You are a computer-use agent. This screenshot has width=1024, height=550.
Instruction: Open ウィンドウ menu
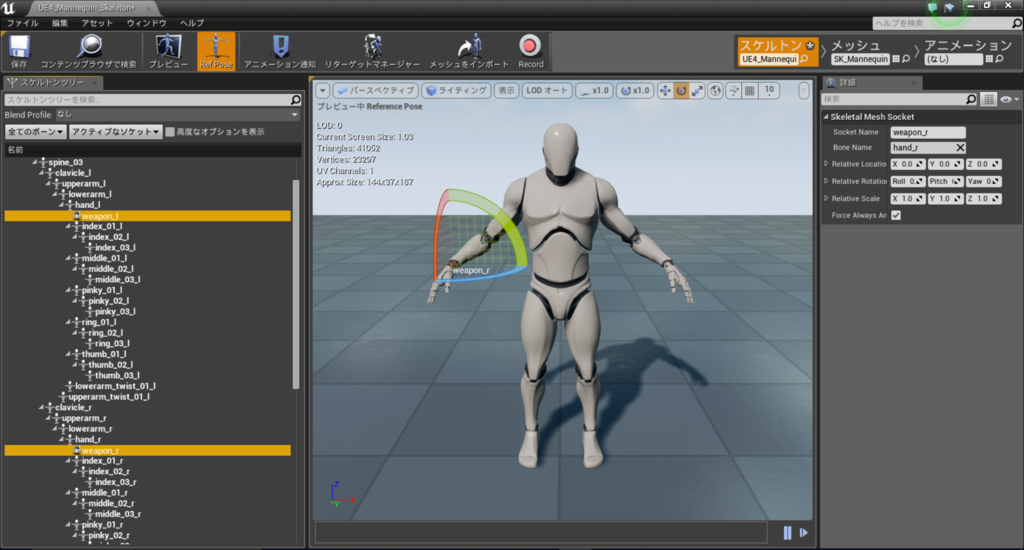146,23
